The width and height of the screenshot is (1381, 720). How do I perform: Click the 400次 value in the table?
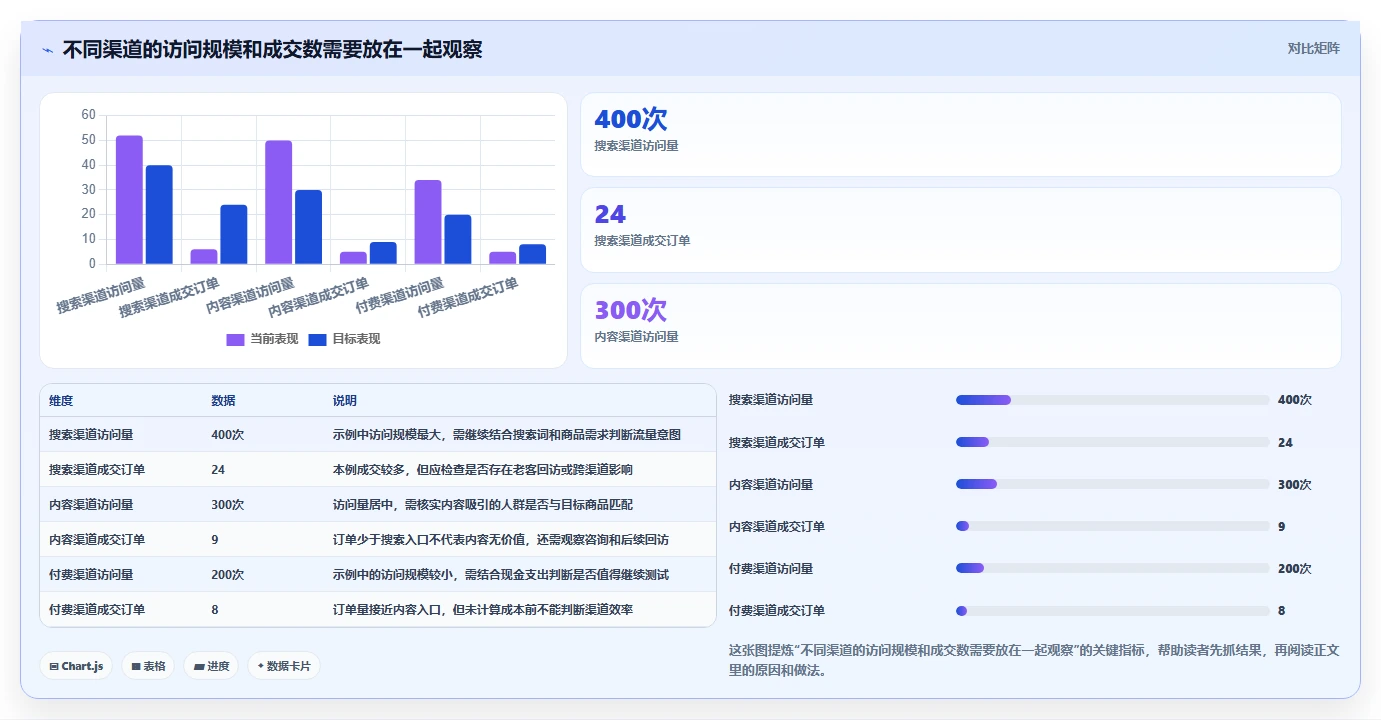(228, 435)
